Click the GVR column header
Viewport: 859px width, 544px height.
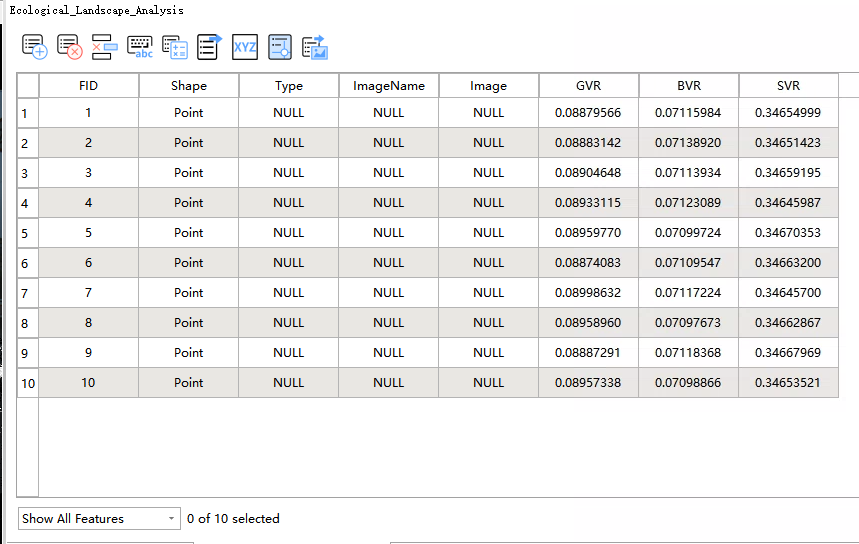(588, 86)
